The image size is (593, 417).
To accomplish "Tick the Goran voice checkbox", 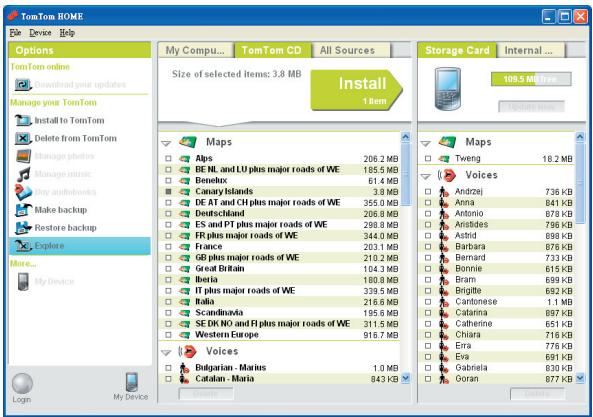I will [x=428, y=379].
